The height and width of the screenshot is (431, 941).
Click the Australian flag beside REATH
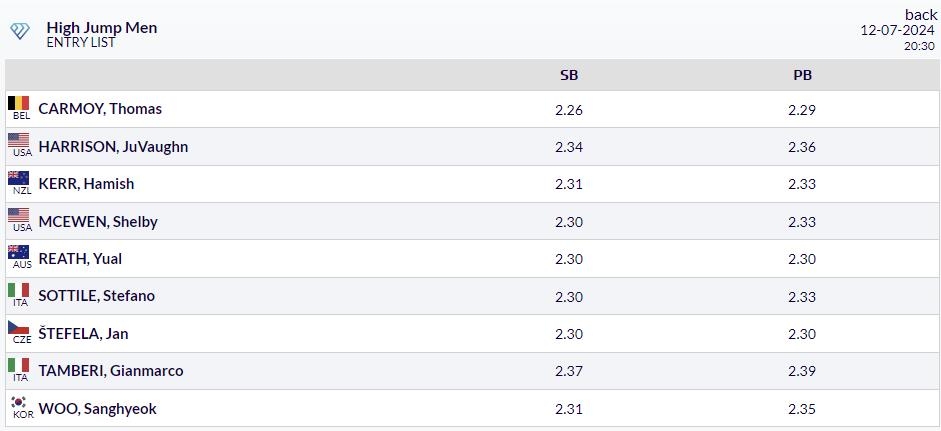click(19, 253)
